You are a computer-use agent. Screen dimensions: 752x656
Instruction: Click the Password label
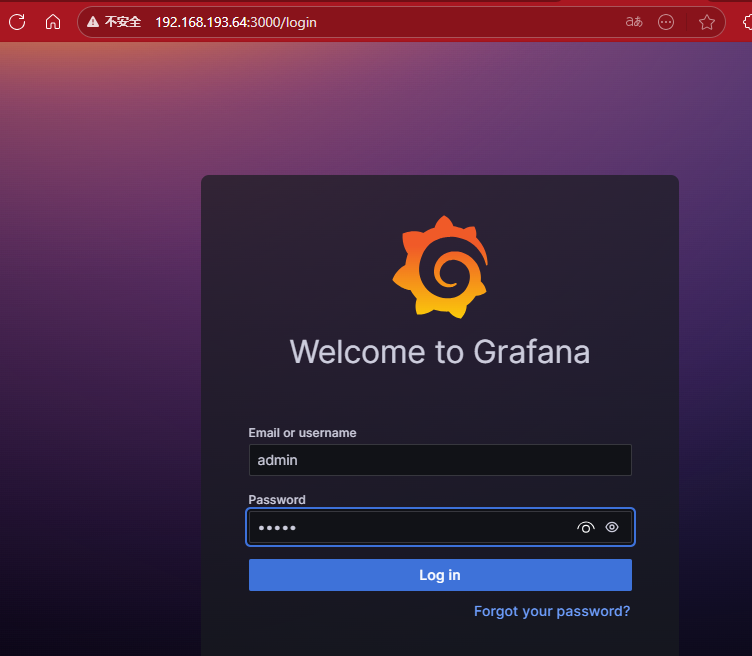pyautogui.click(x=277, y=500)
